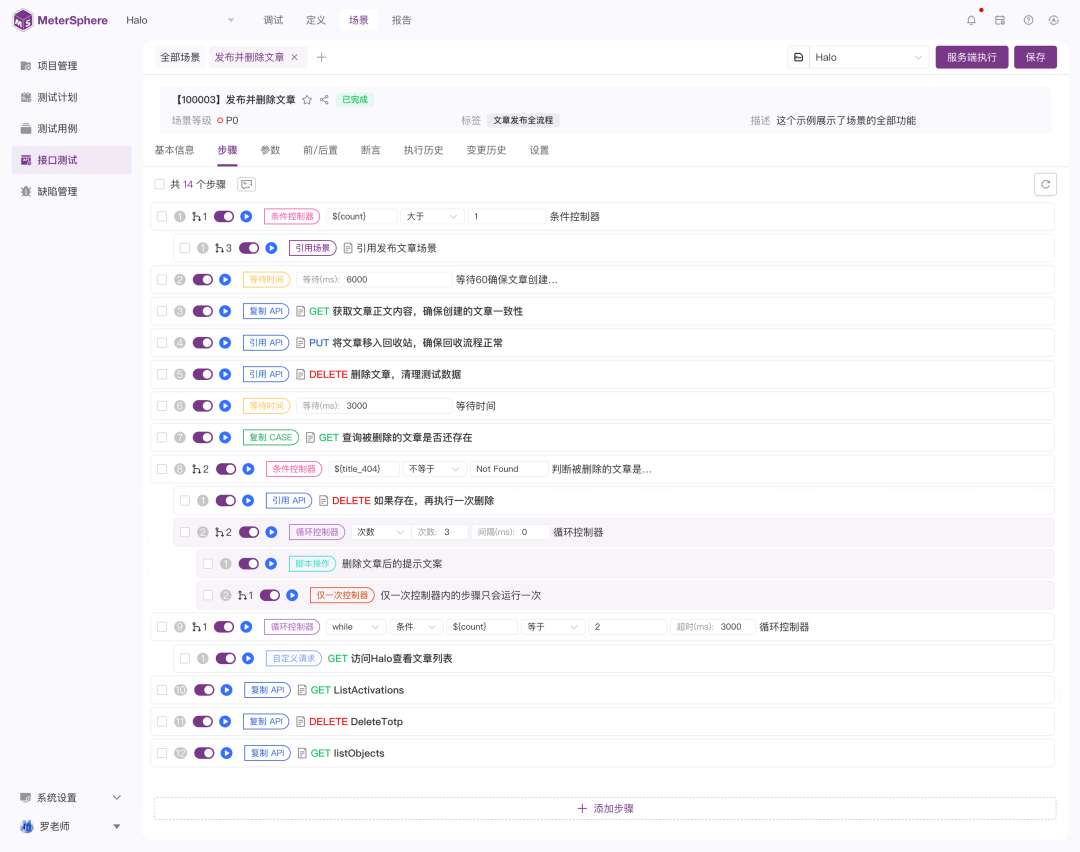Click the 保存 button
This screenshot has height=852, width=1080.
[x=1035, y=57]
